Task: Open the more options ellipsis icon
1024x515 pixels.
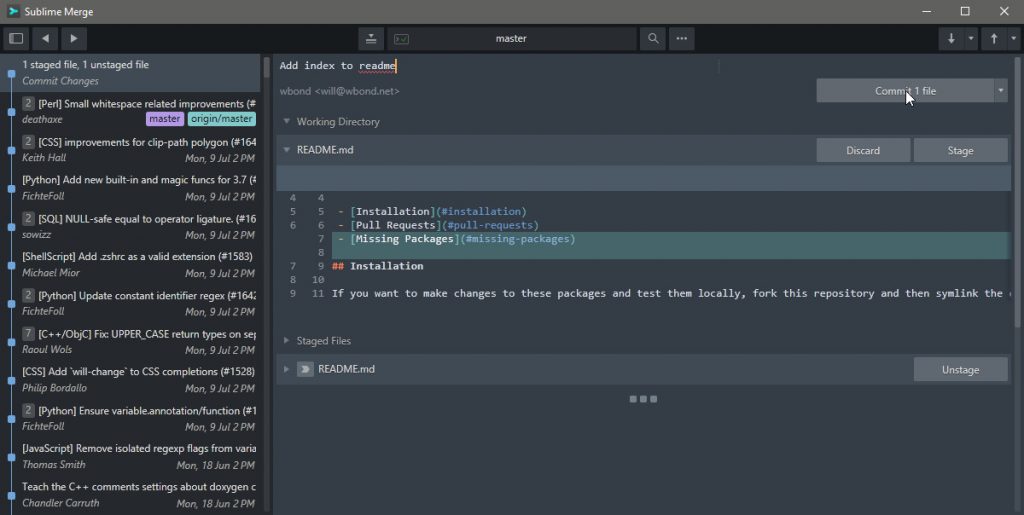Action: (x=682, y=39)
